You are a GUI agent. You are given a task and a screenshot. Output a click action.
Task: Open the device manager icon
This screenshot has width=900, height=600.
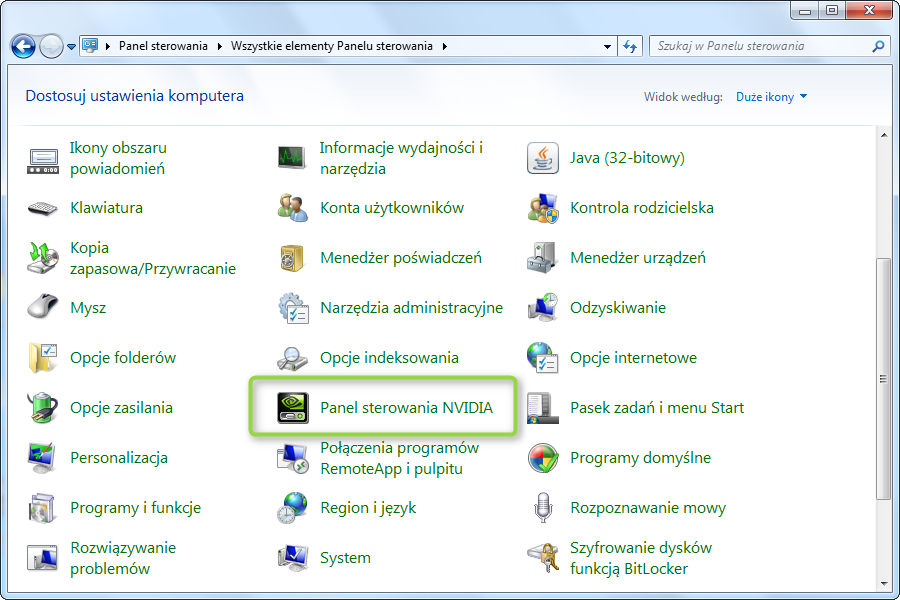[542, 258]
